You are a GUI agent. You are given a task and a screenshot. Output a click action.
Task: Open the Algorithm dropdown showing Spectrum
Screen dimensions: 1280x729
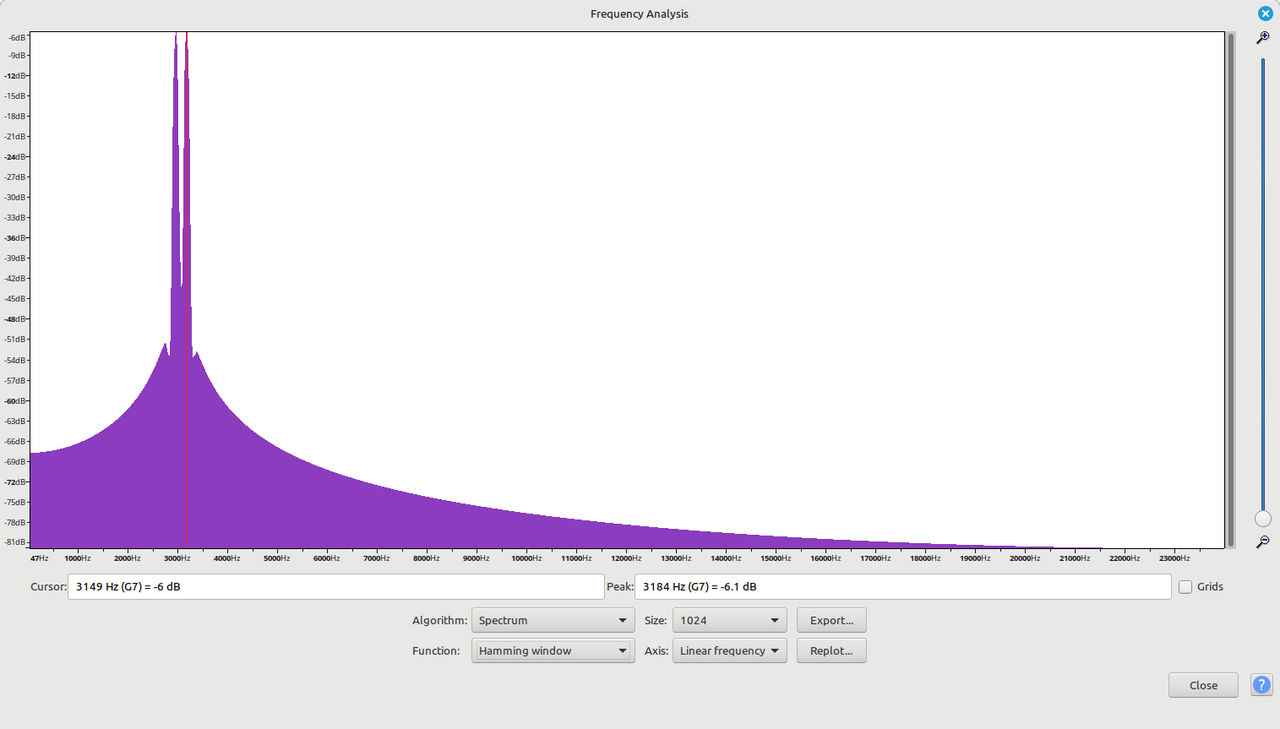point(552,620)
